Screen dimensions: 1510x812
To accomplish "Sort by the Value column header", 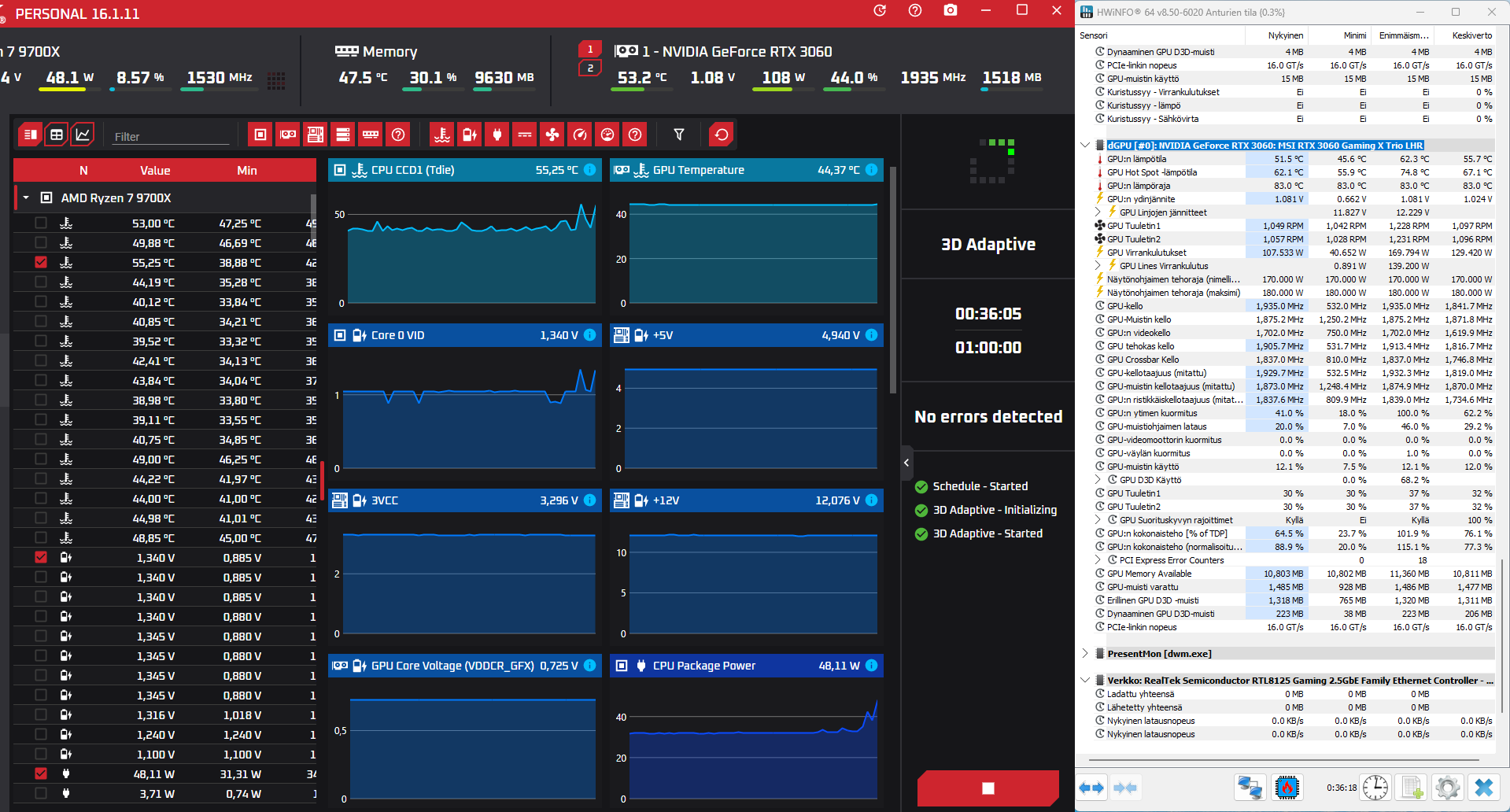I will (155, 170).
